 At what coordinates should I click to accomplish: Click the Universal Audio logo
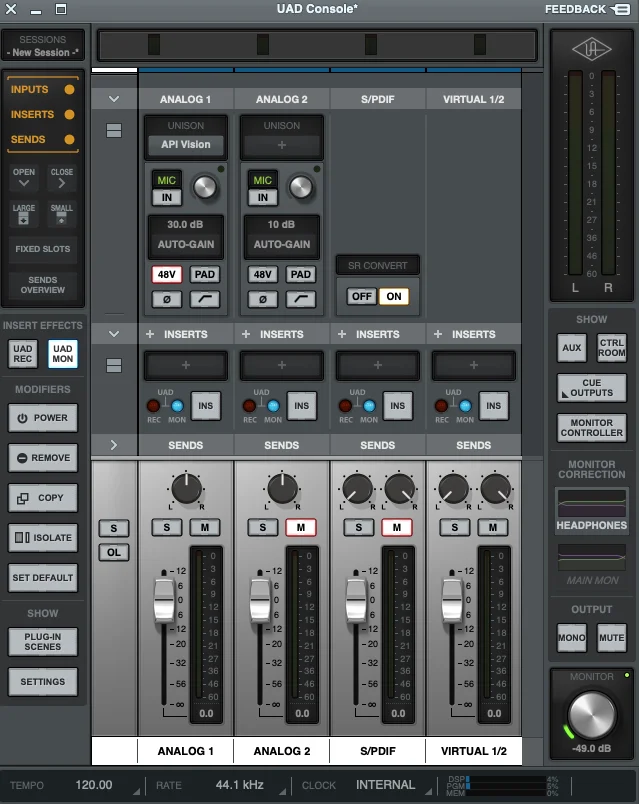[591, 50]
